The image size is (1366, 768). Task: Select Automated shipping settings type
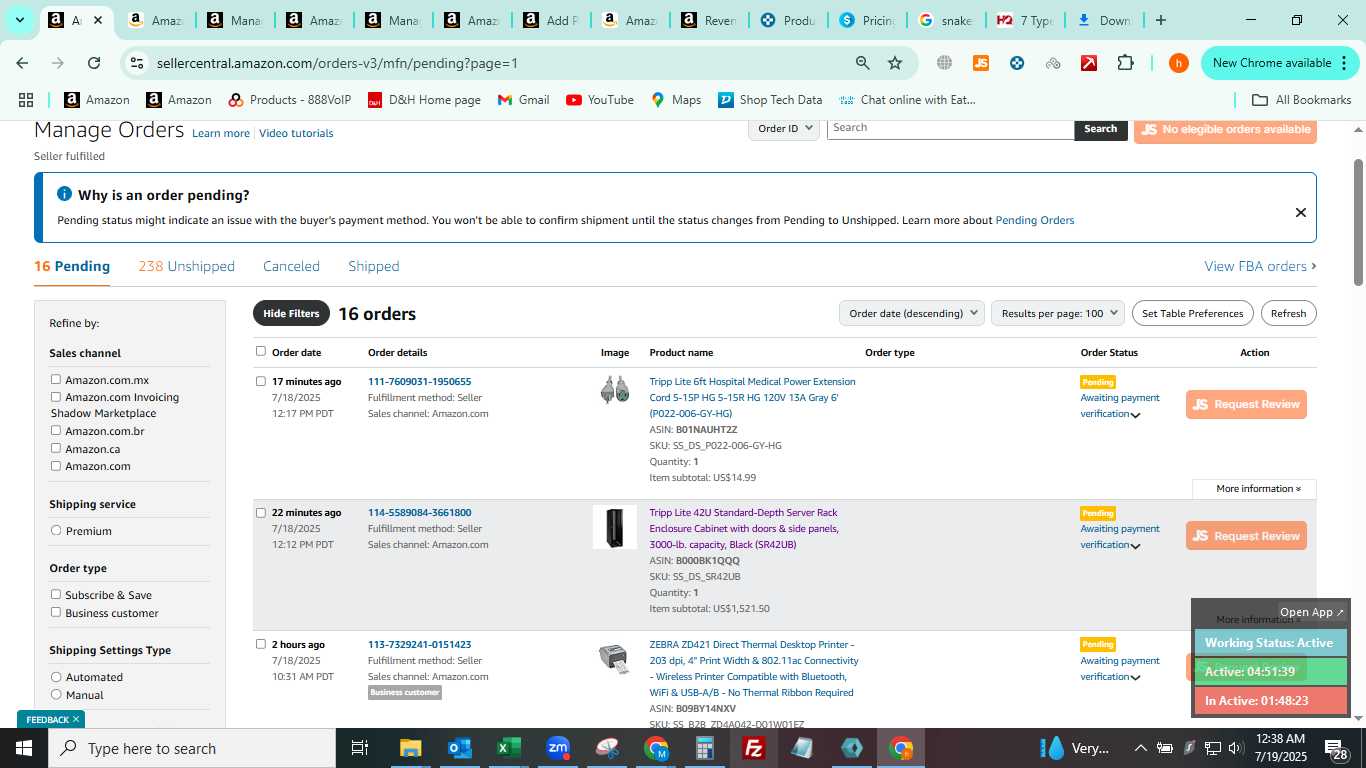coord(56,677)
